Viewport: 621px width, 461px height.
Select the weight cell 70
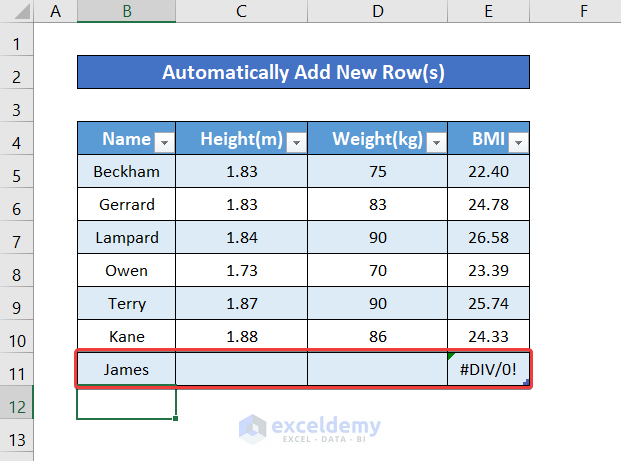[378, 270]
